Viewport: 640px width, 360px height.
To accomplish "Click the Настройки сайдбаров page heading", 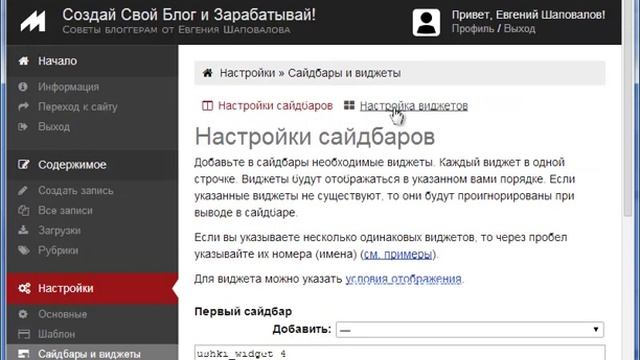I will 315,136.
